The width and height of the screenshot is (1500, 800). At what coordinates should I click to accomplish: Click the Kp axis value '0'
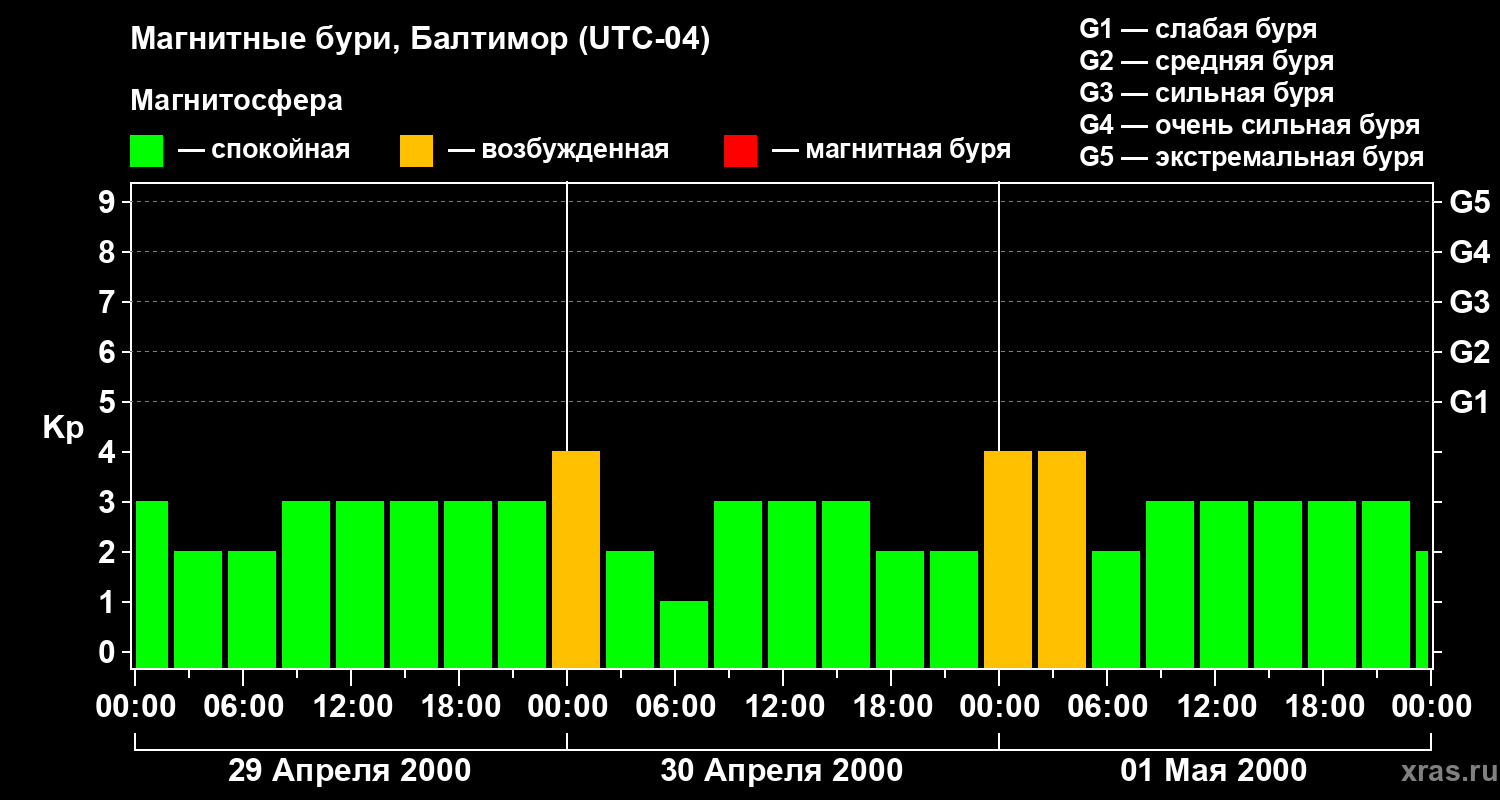[x=109, y=652]
